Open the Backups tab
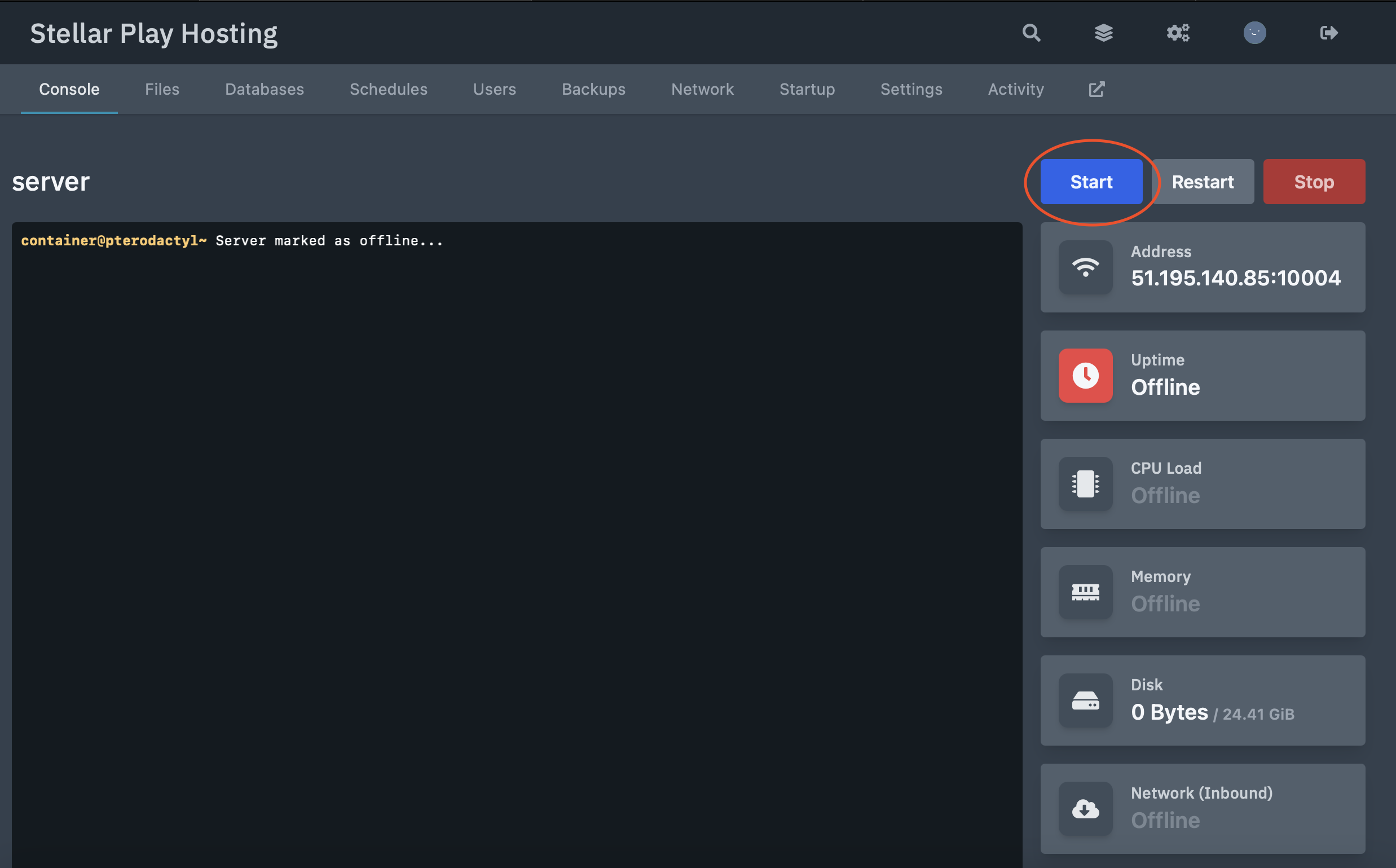 [x=593, y=89]
